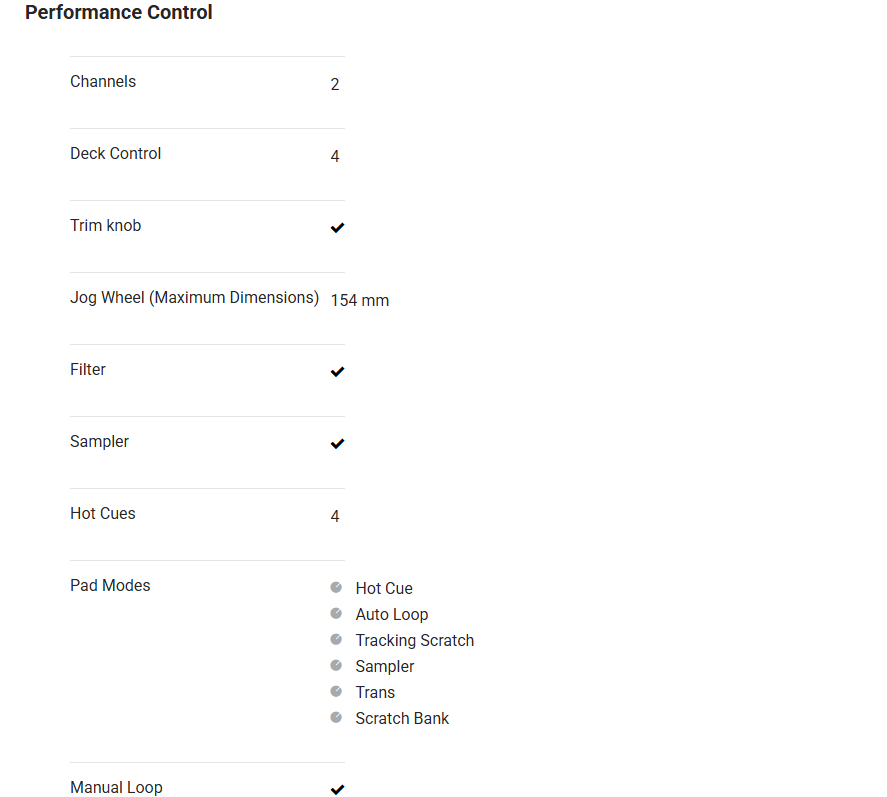Screen dimensions: 887x797
Task: Click the Jog Wheel (Maximum Dimensions) label
Action: (194, 298)
